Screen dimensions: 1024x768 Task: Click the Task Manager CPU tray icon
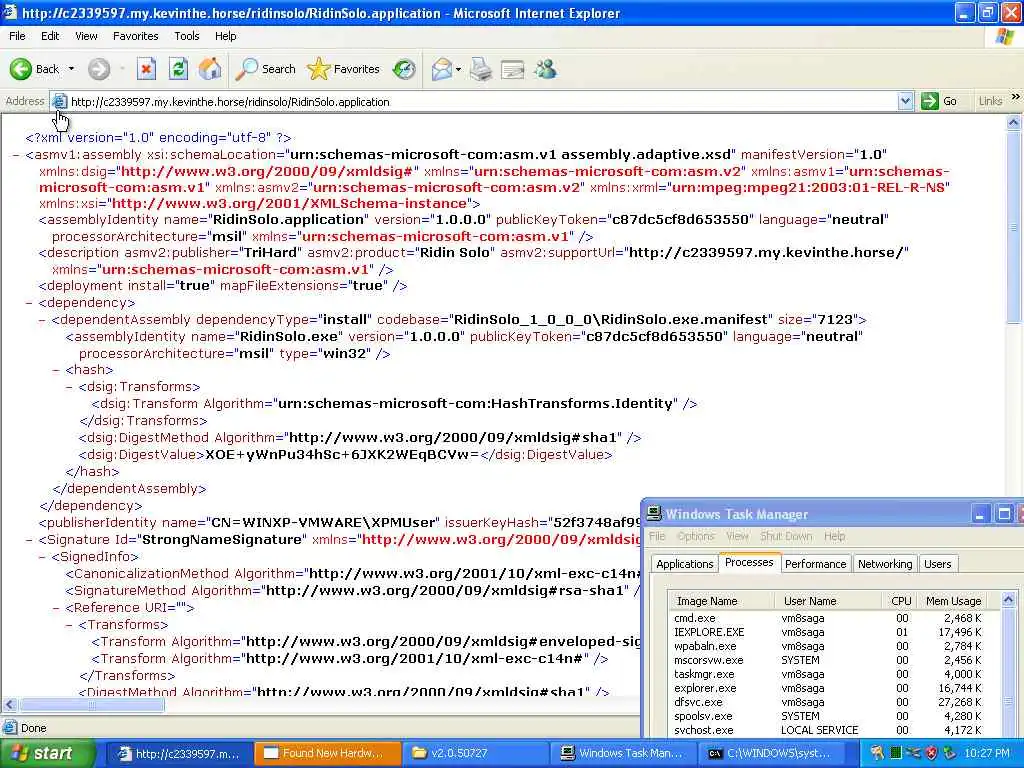tap(897, 754)
